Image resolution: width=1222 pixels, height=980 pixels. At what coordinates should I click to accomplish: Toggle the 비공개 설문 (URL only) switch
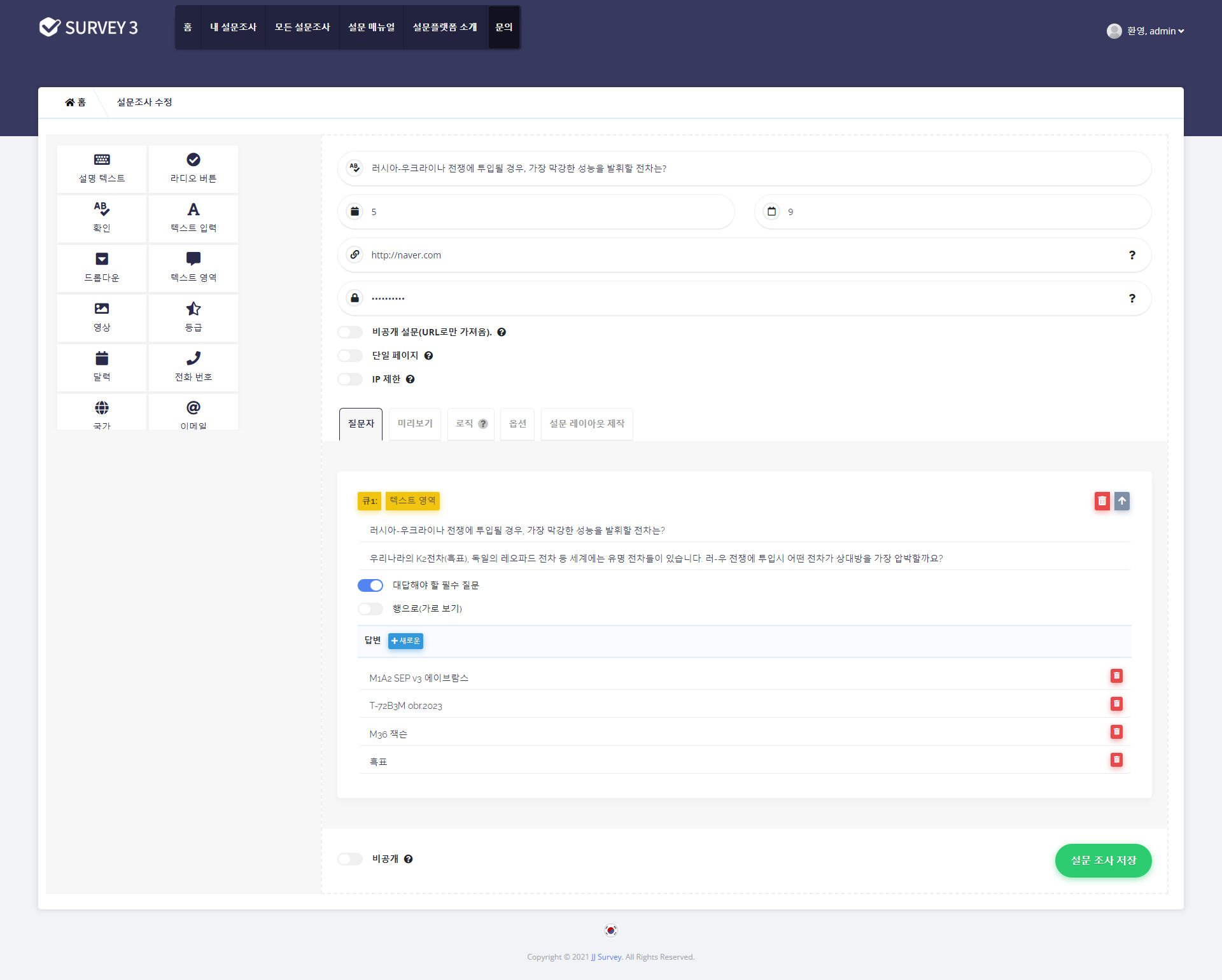(350, 332)
